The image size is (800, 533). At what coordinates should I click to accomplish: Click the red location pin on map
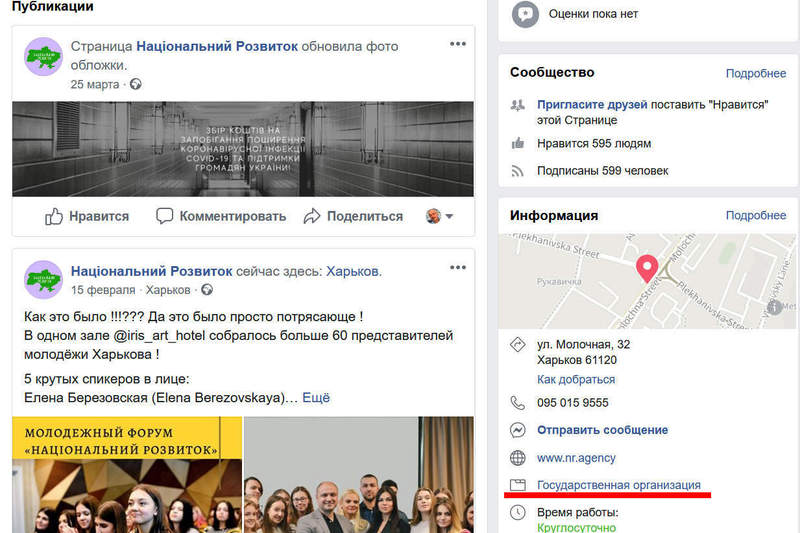click(x=646, y=268)
